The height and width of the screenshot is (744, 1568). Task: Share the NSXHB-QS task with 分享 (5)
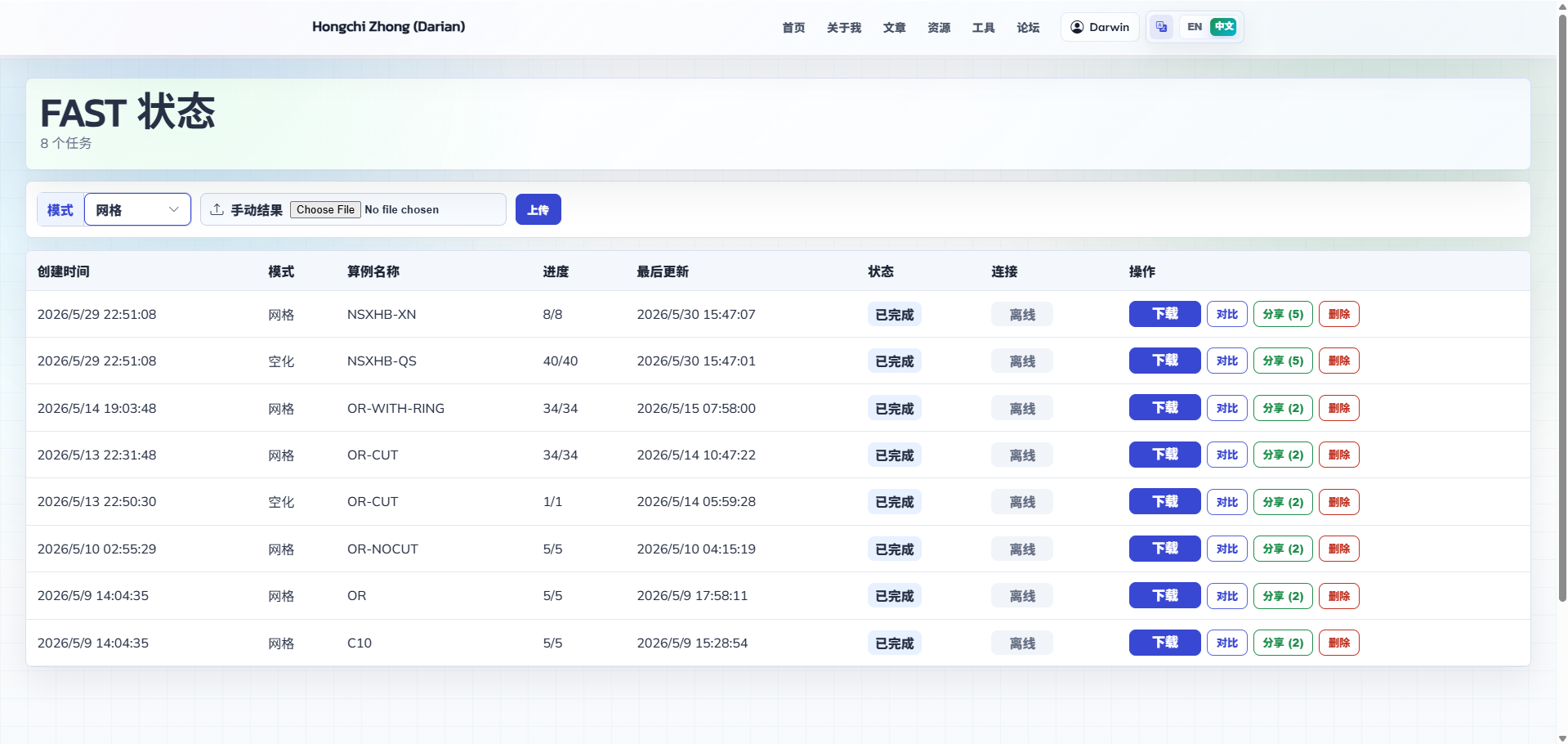point(1283,361)
